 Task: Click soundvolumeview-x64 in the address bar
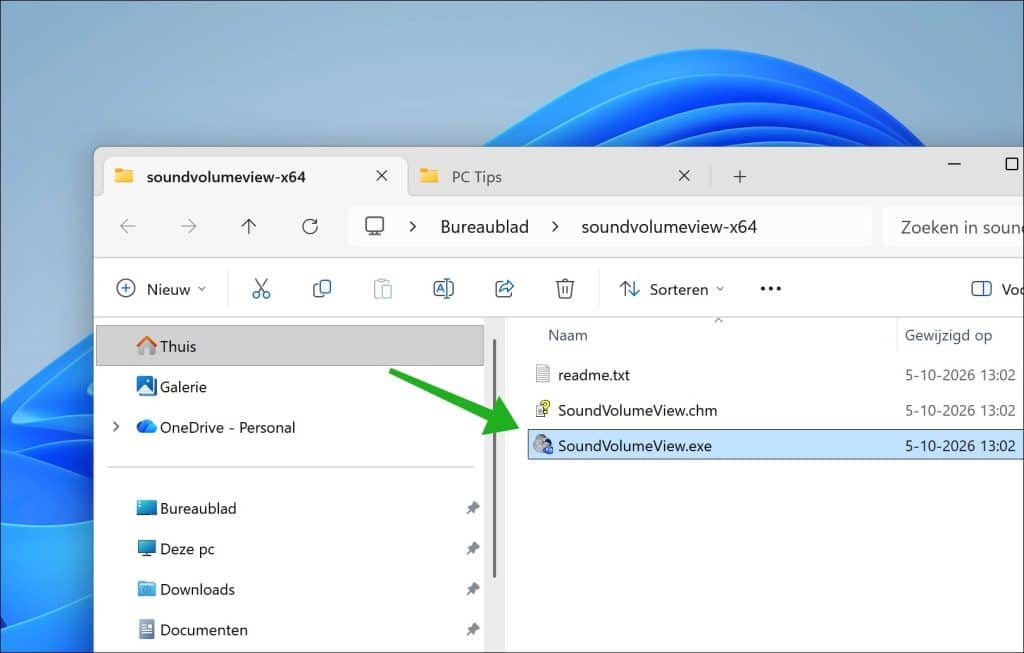(x=669, y=227)
